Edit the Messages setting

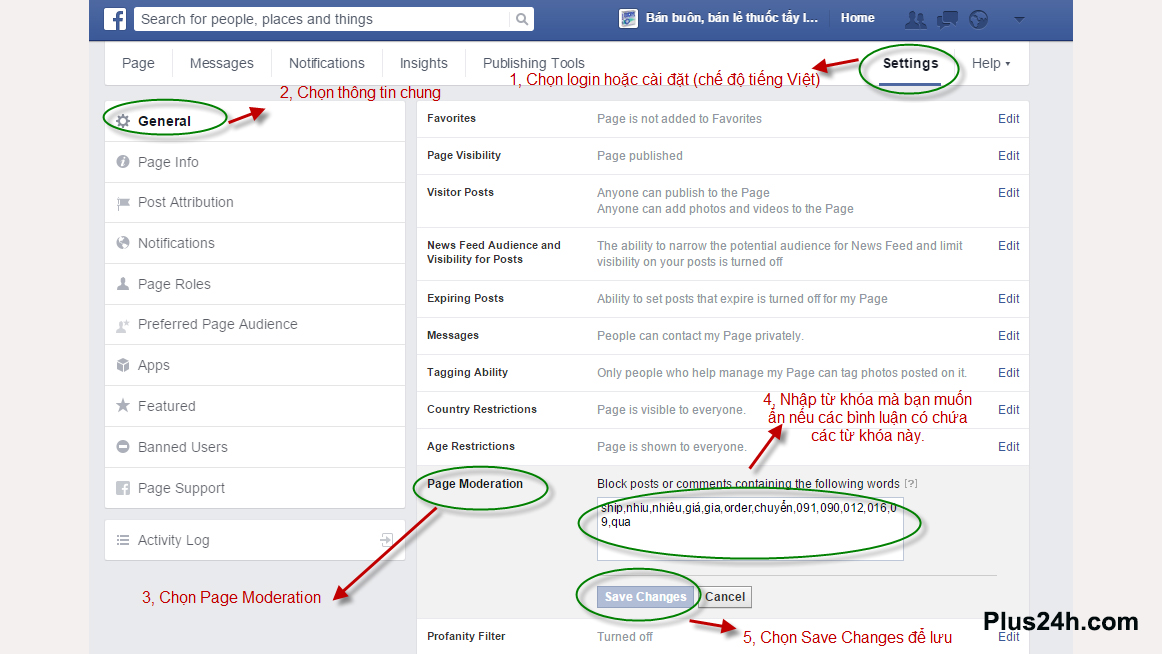click(x=1008, y=336)
